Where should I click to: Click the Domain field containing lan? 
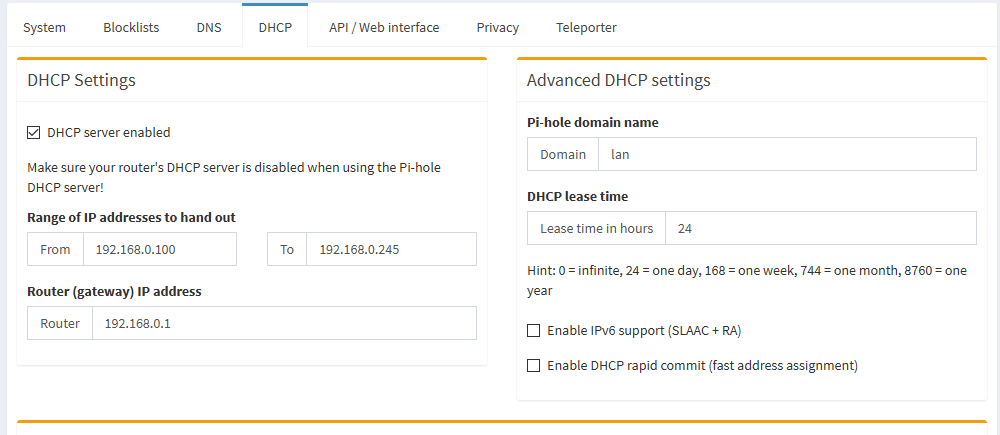(786, 155)
